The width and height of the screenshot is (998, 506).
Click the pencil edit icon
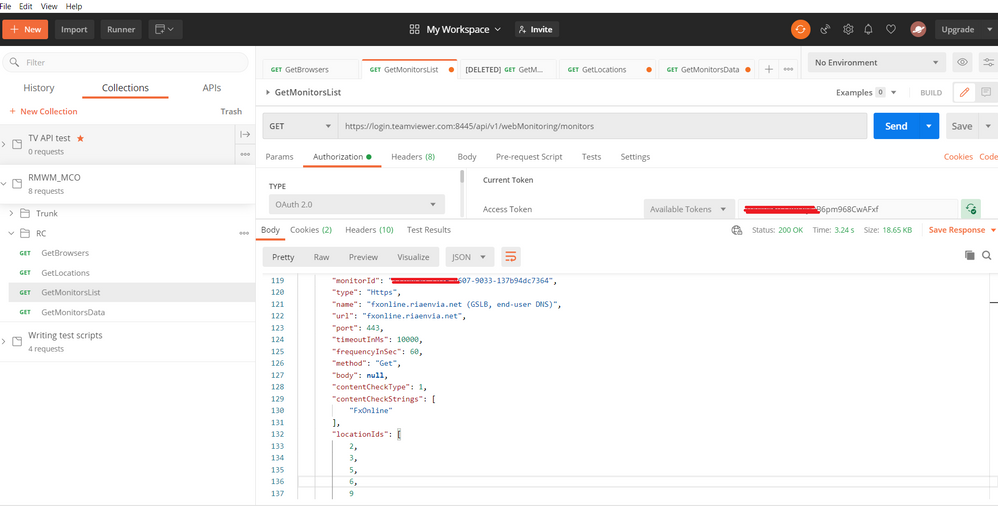(964, 92)
